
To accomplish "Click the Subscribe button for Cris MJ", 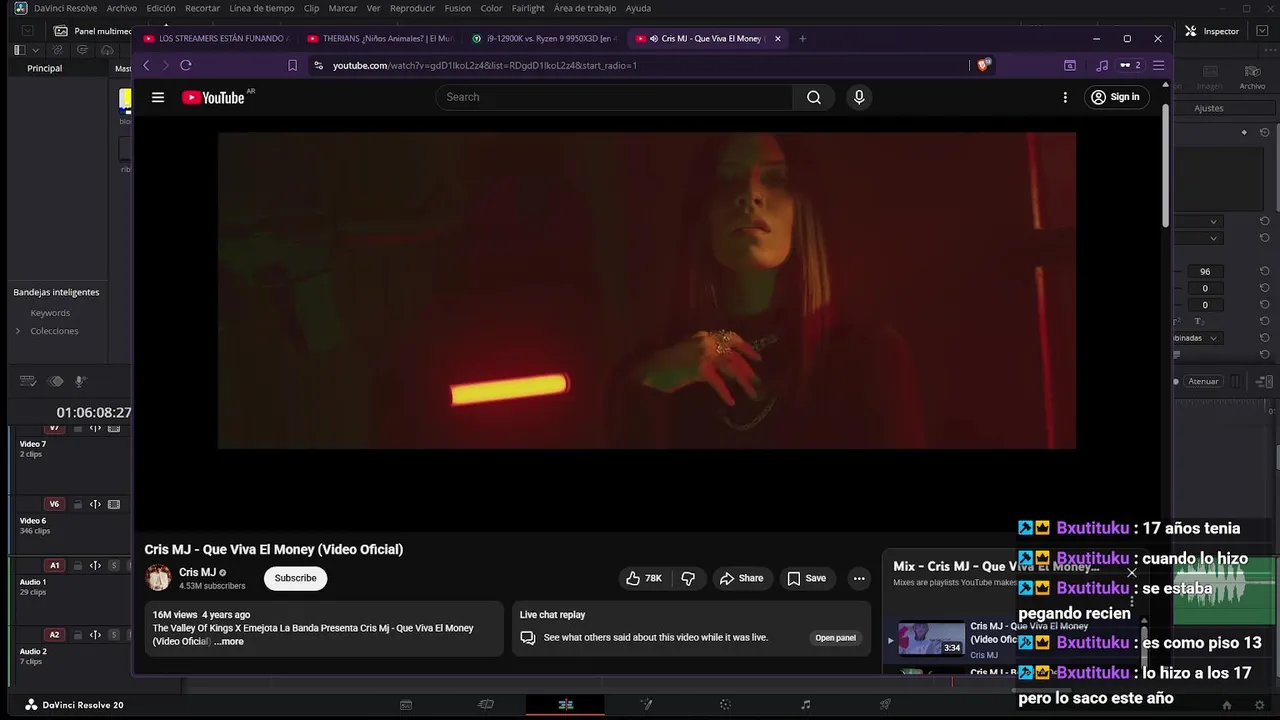I will [295, 578].
